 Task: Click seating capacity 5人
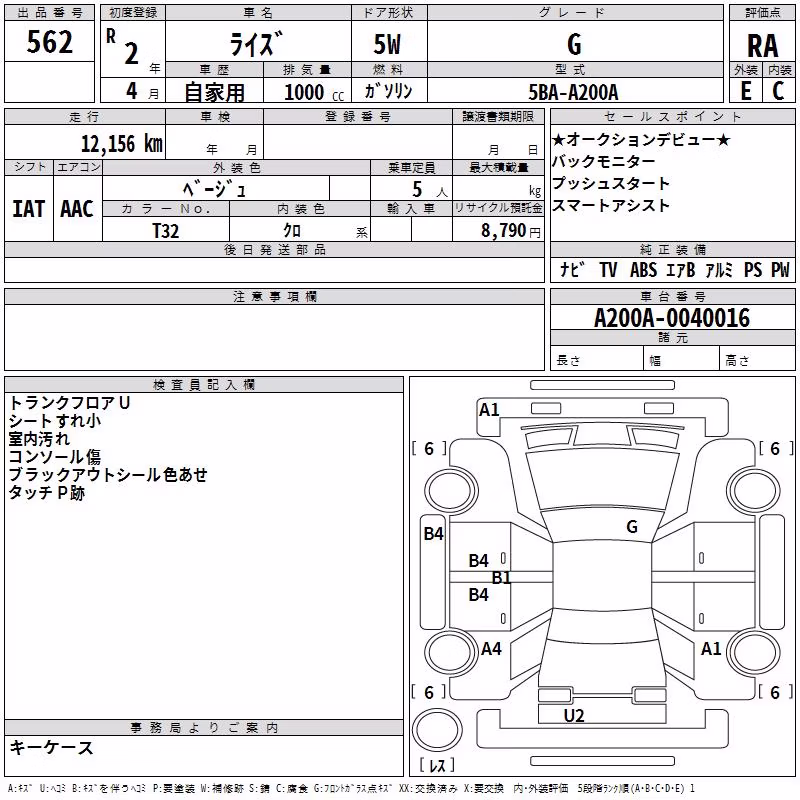[430, 189]
